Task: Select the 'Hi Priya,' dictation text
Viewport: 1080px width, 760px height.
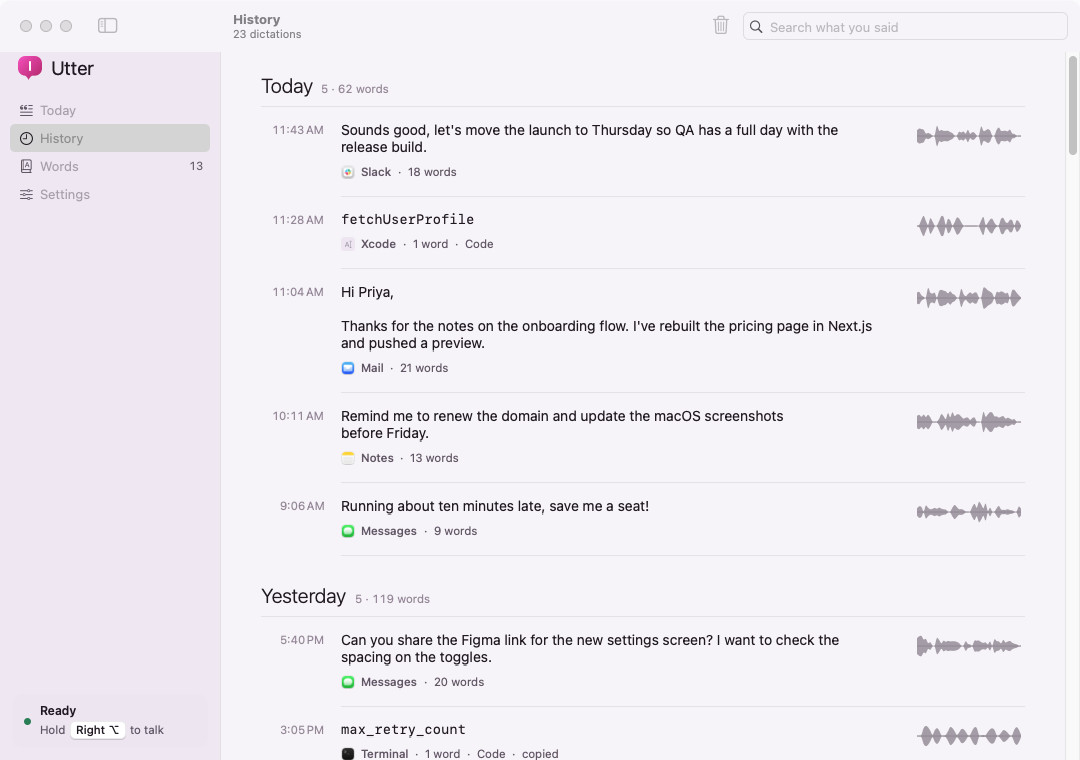Action: coord(367,292)
